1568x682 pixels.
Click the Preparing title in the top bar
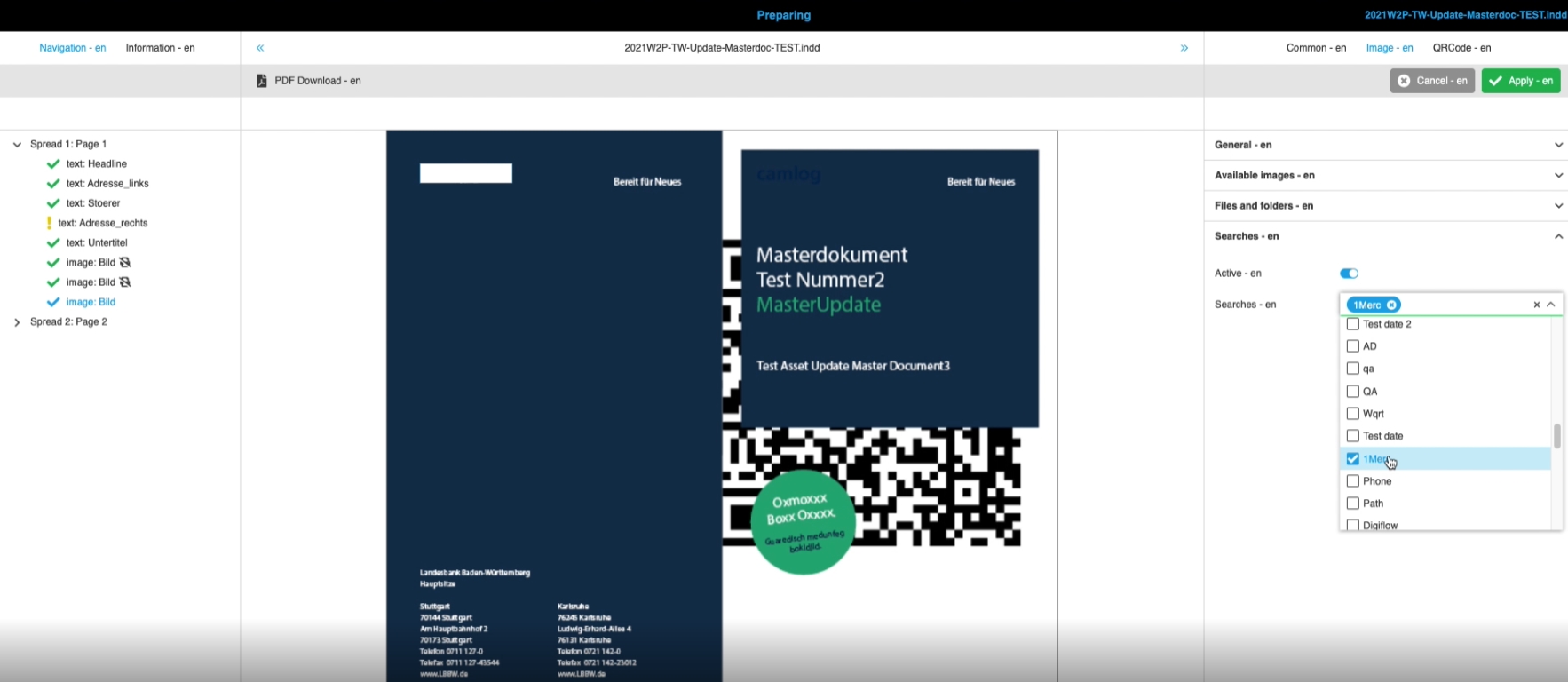(x=784, y=15)
